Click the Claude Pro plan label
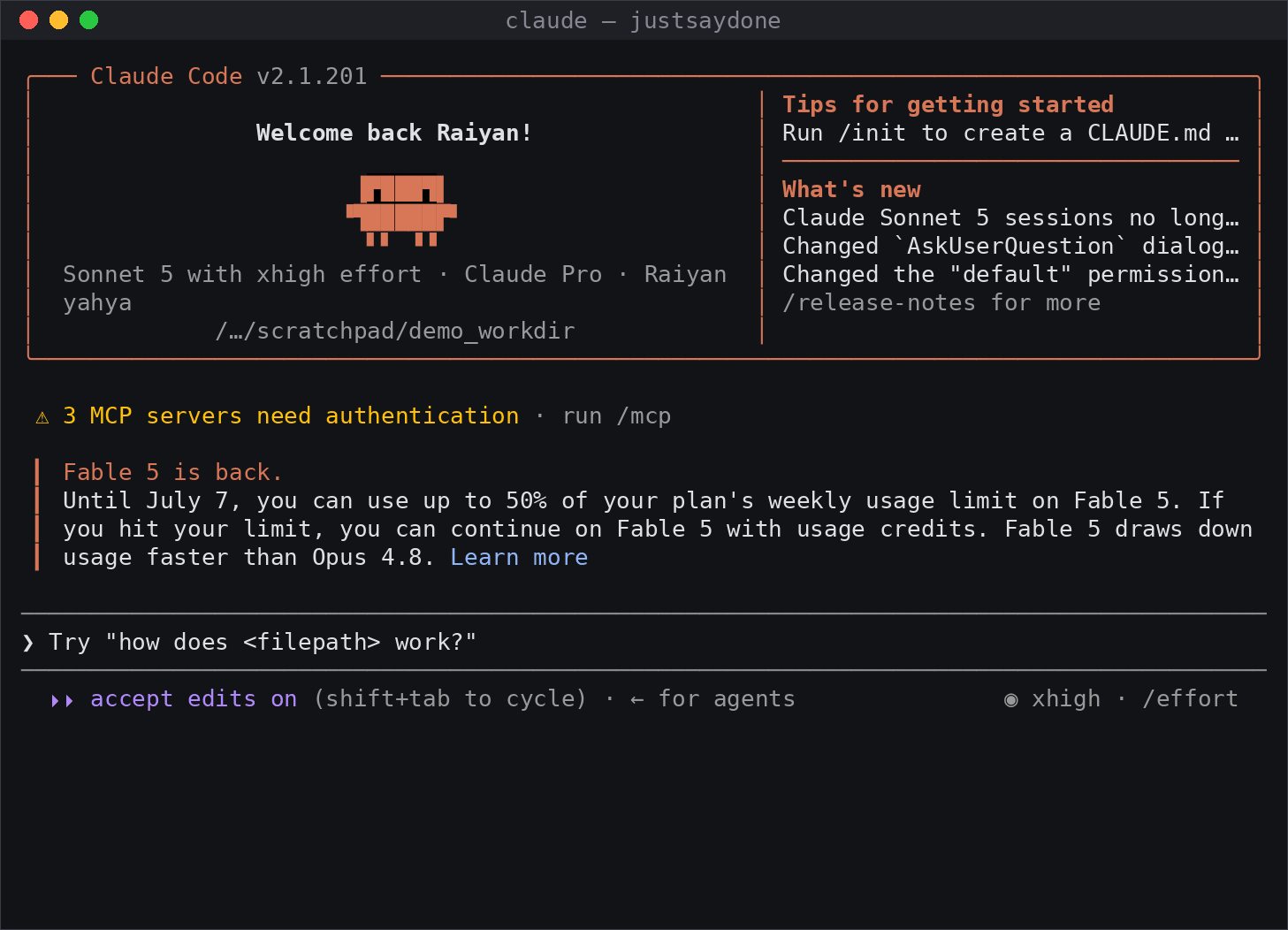This screenshot has height=930, width=1288. pyautogui.click(x=533, y=275)
